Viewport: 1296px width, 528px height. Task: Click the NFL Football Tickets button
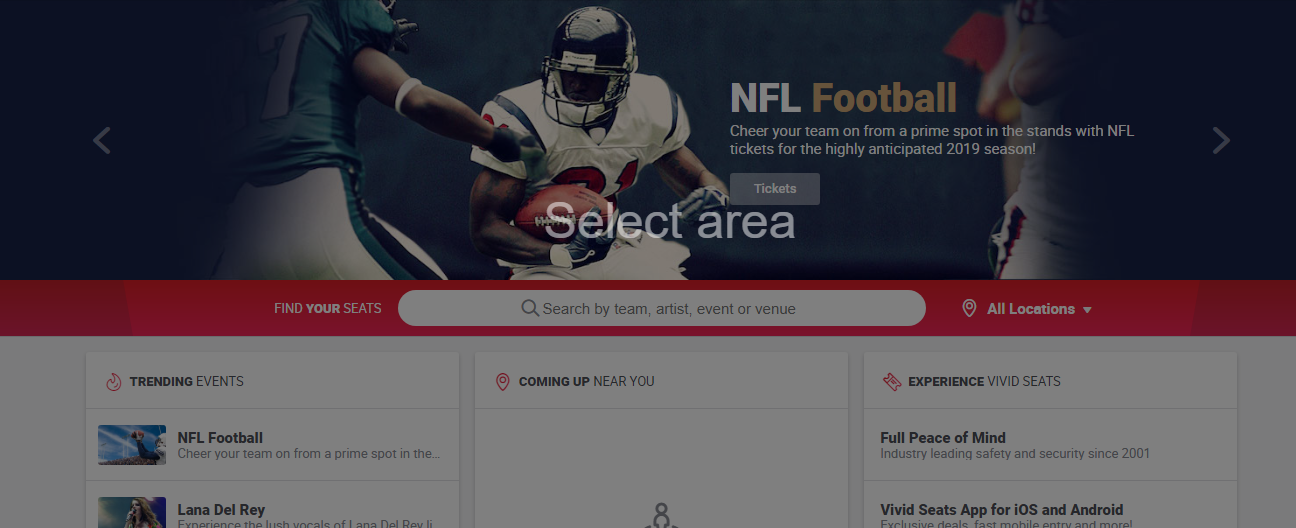tap(775, 188)
